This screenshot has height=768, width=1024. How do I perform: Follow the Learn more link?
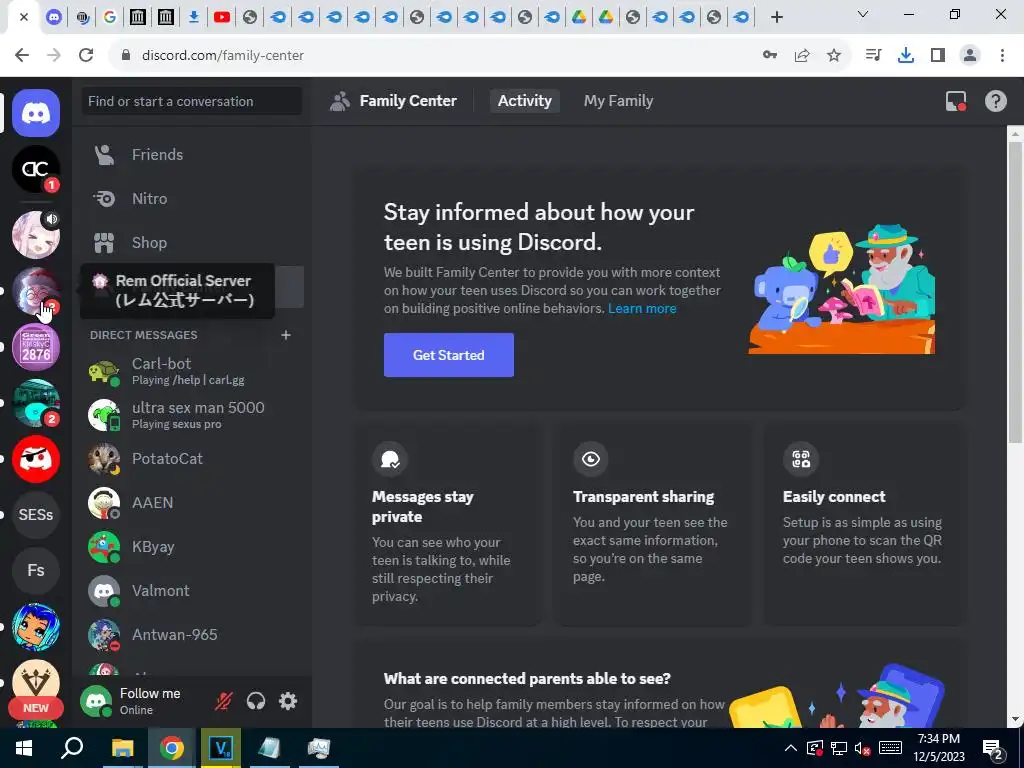click(642, 308)
